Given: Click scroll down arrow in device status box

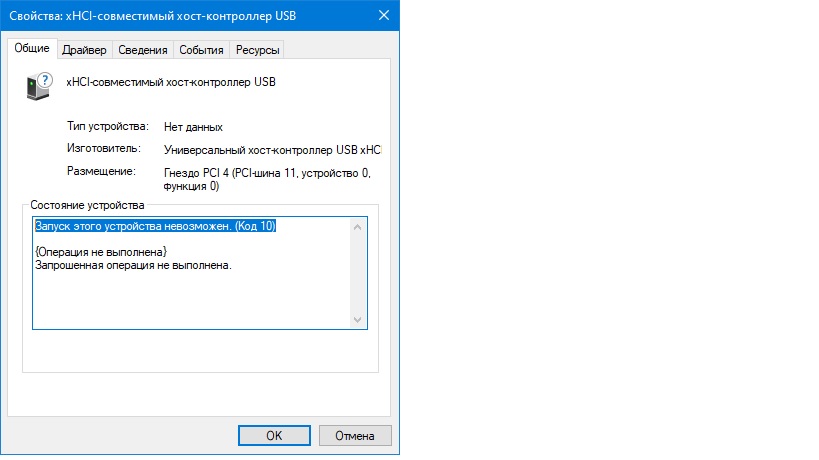Looking at the screenshot, I should 359,319.
